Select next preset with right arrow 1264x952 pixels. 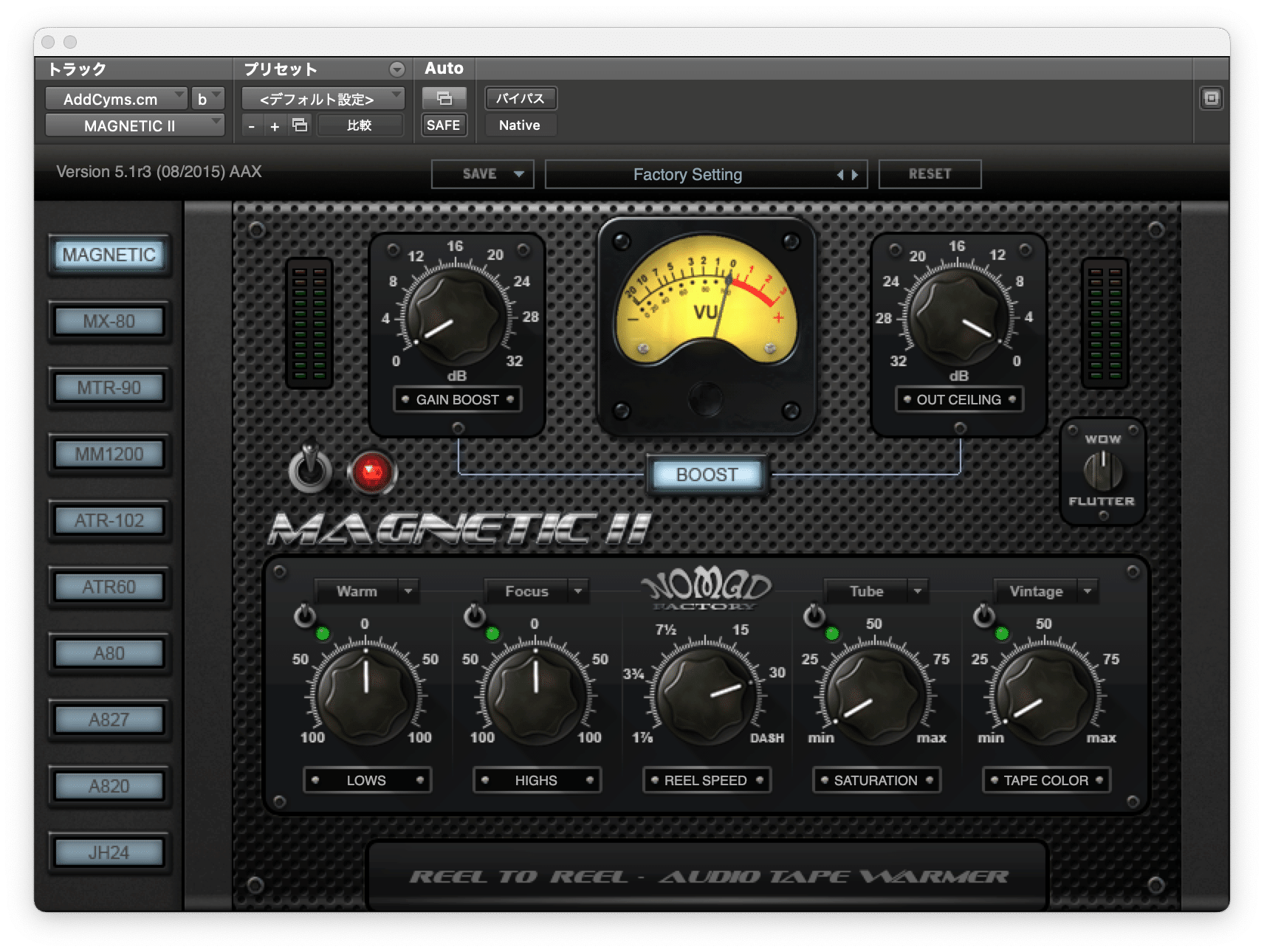855,175
